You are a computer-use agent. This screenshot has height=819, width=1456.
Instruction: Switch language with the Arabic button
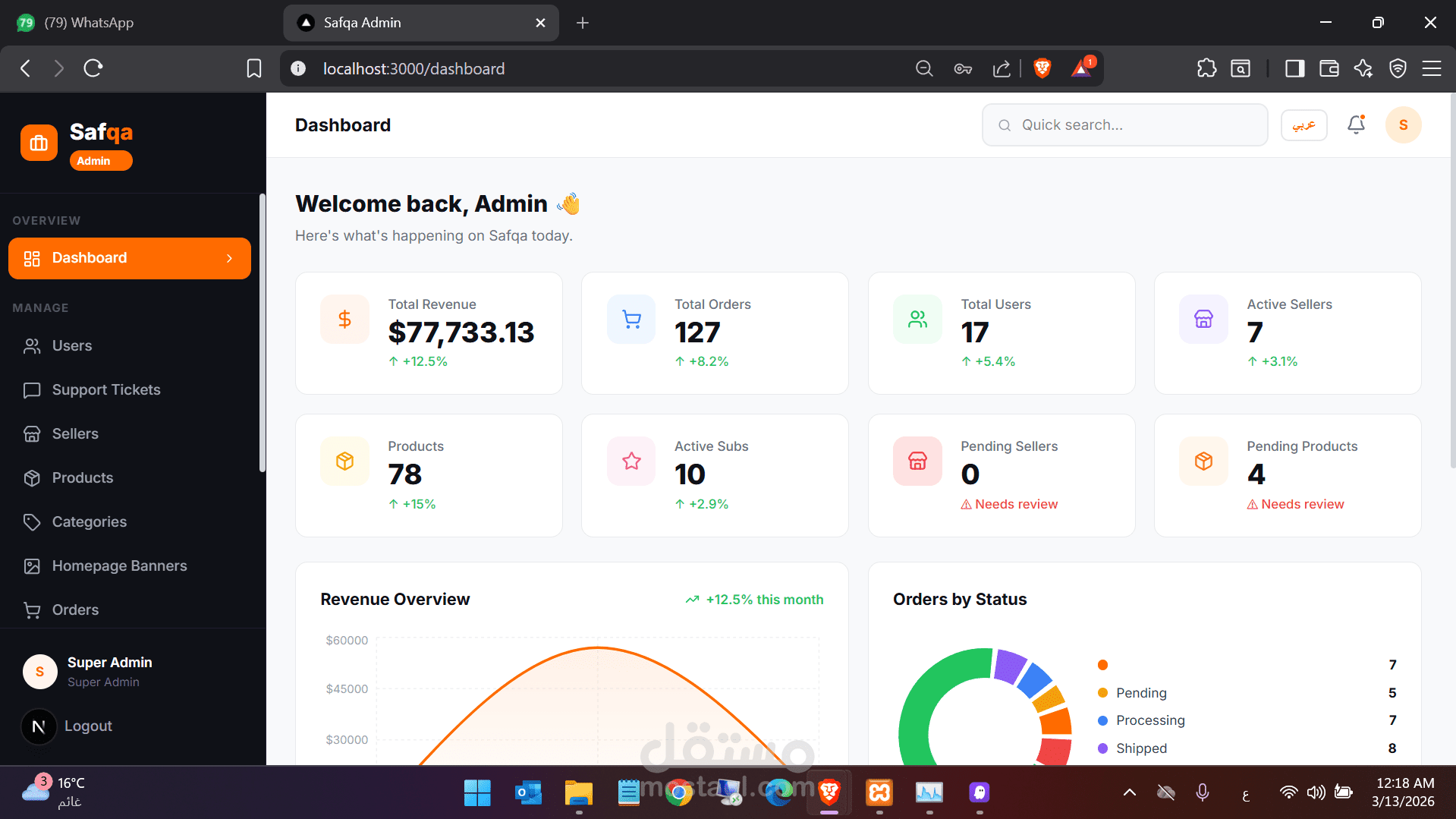(1303, 124)
